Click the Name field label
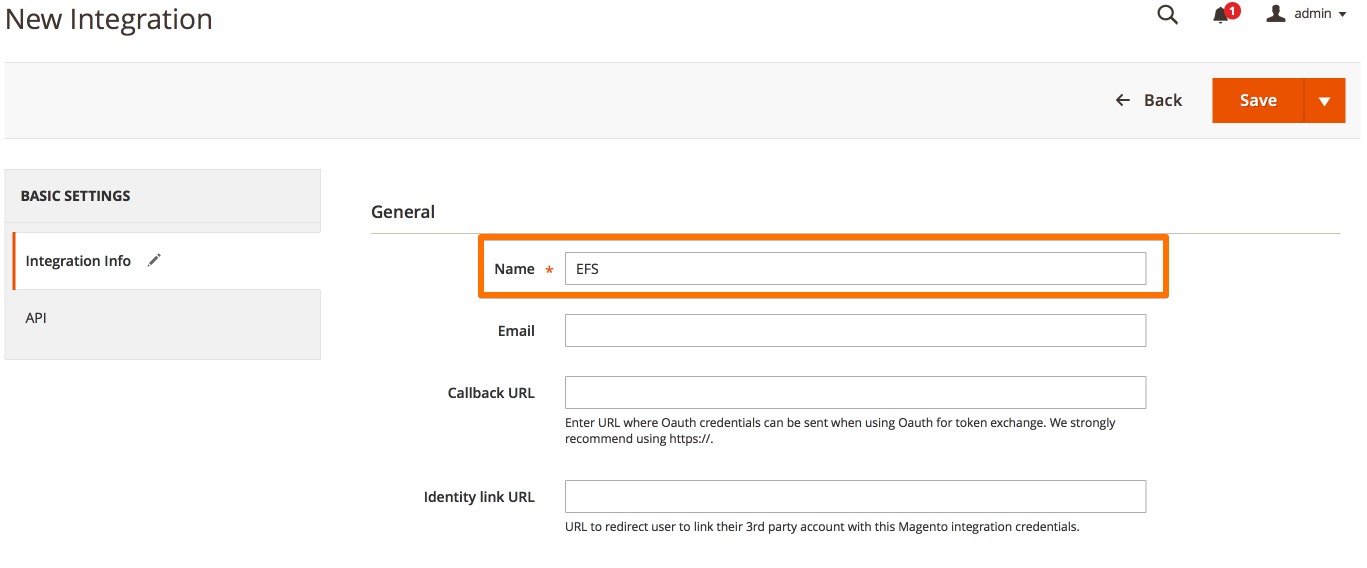Viewport: 1367px width, 568px height. 514,269
